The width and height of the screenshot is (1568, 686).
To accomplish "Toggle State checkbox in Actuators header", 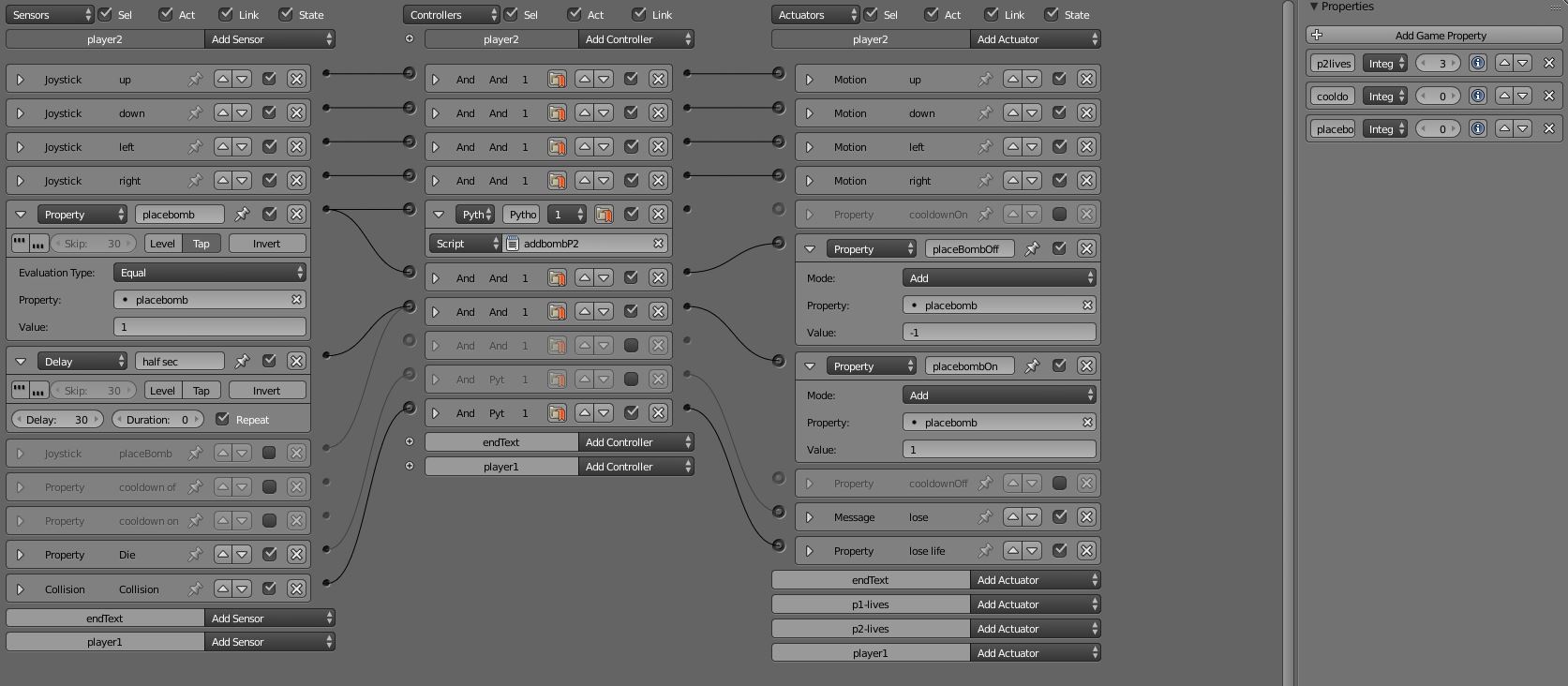I will (1053, 14).
